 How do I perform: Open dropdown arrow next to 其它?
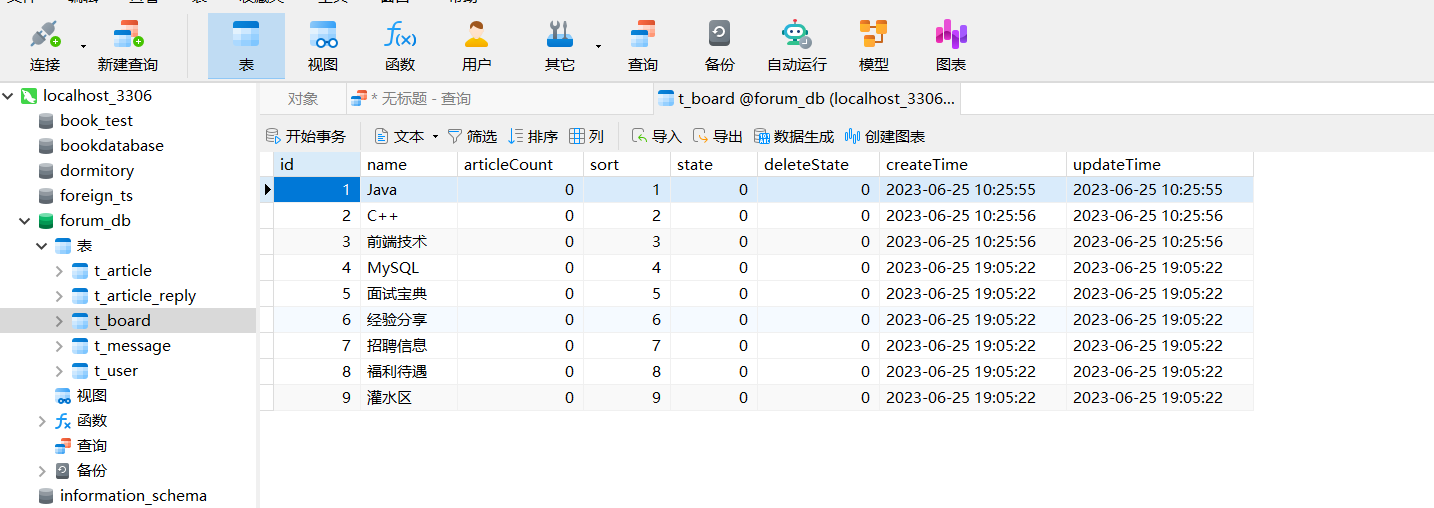point(598,46)
